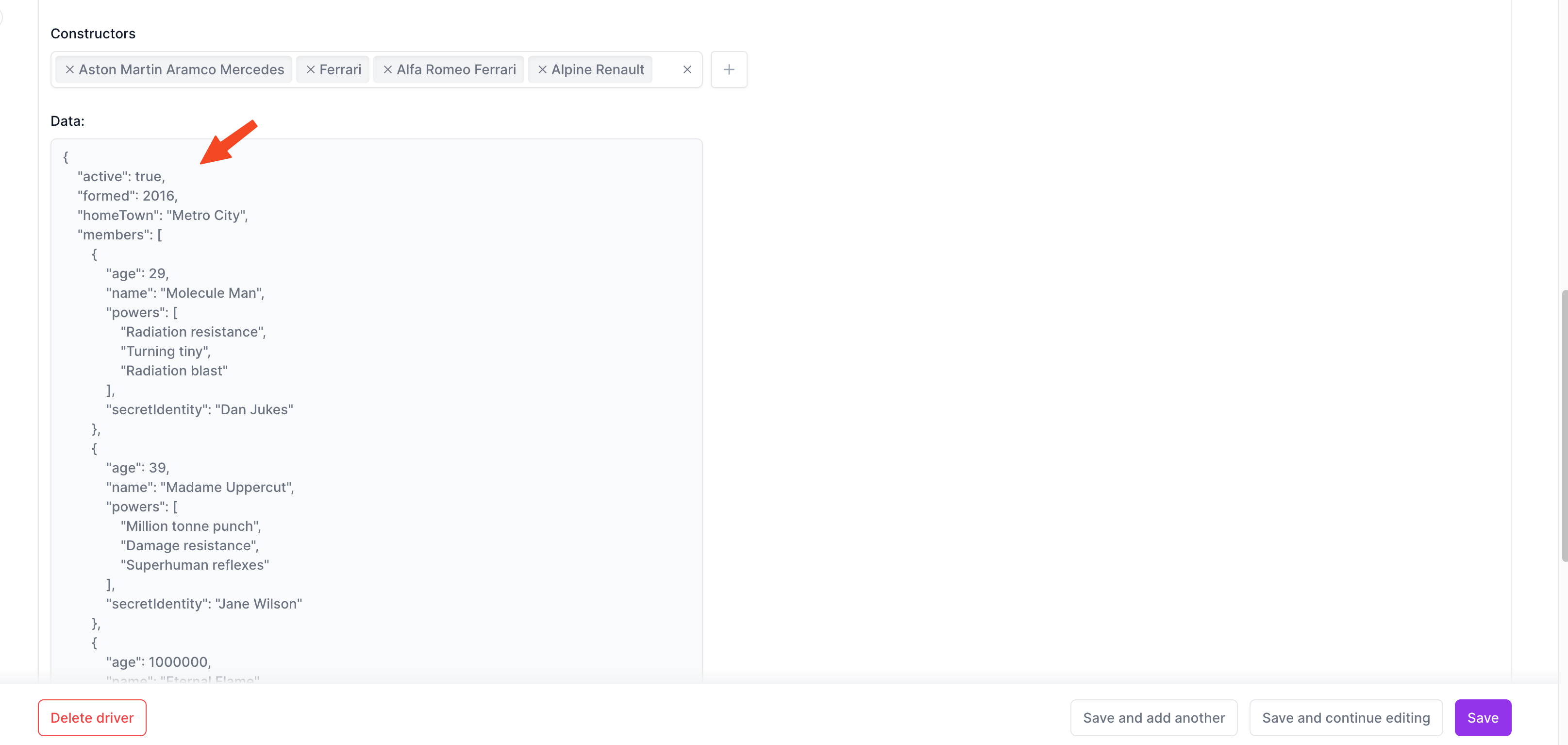Add a new constructor via the plus icon
This screenshot has width=1568, height=745.
coord(729,69)
